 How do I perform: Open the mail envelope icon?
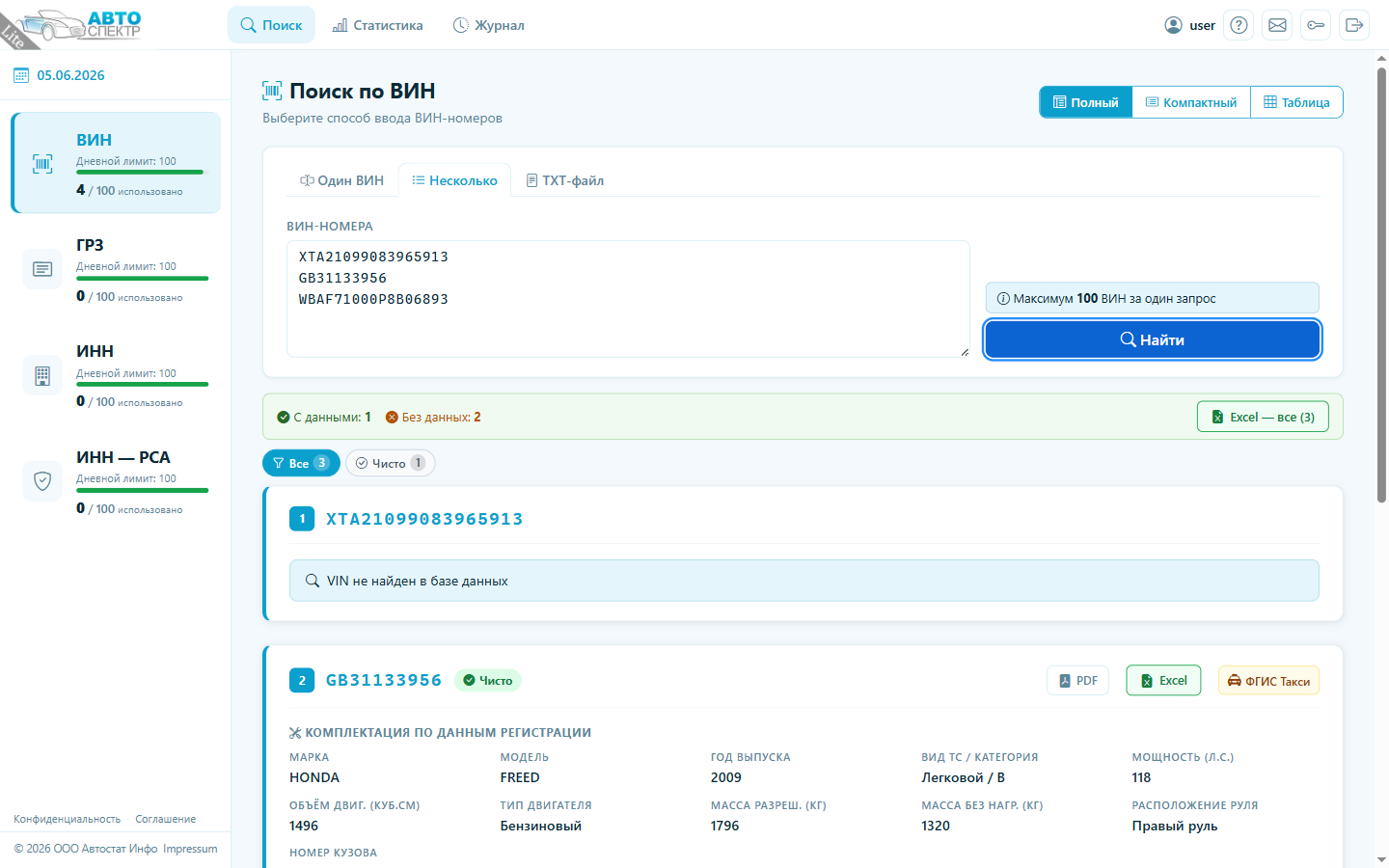pyautogui.click(x=1277, y=25)
